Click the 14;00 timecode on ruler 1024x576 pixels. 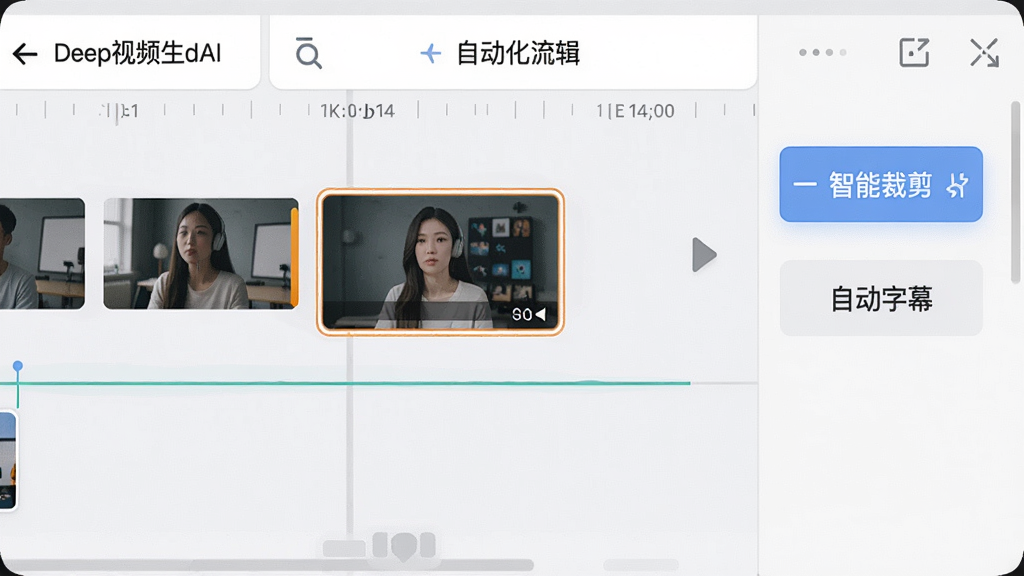tap(651, 111)
